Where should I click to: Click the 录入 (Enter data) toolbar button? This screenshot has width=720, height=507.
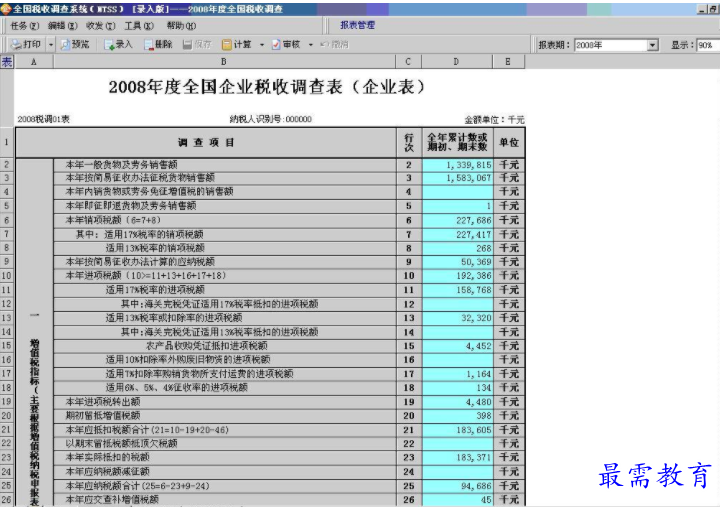point(118,45)
